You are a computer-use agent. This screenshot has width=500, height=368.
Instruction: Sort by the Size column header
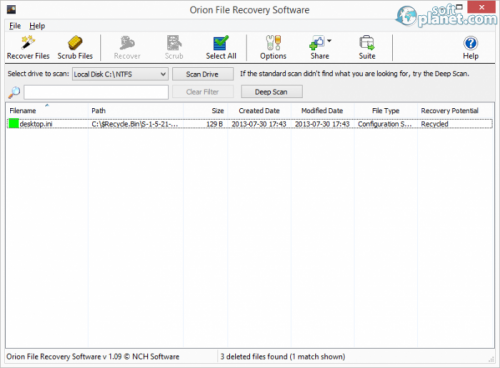205,111
